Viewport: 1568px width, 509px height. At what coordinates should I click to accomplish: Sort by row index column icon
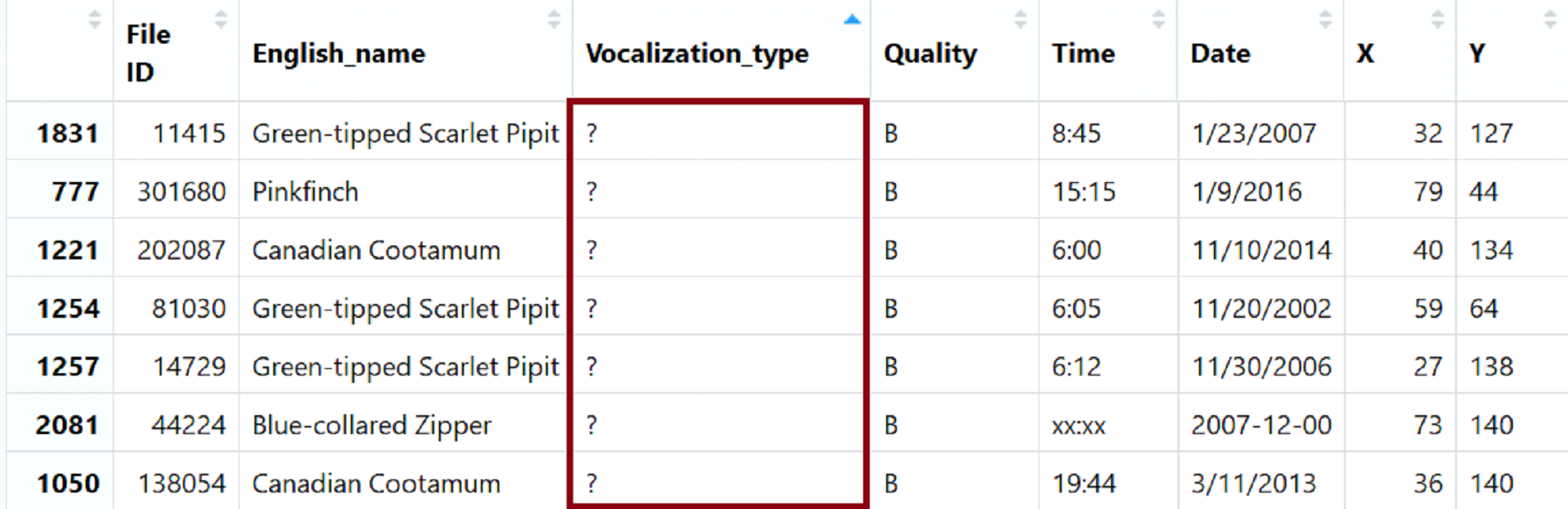click(95, 20)
